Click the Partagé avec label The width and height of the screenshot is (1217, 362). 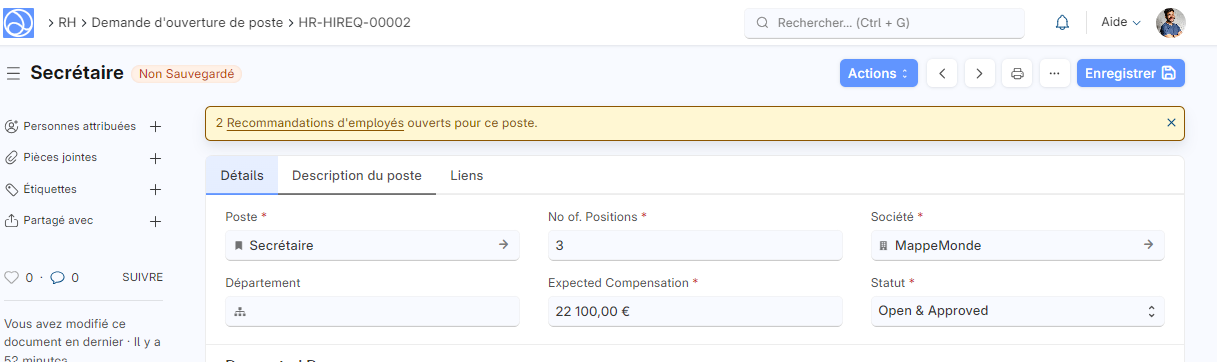[58, 221]
